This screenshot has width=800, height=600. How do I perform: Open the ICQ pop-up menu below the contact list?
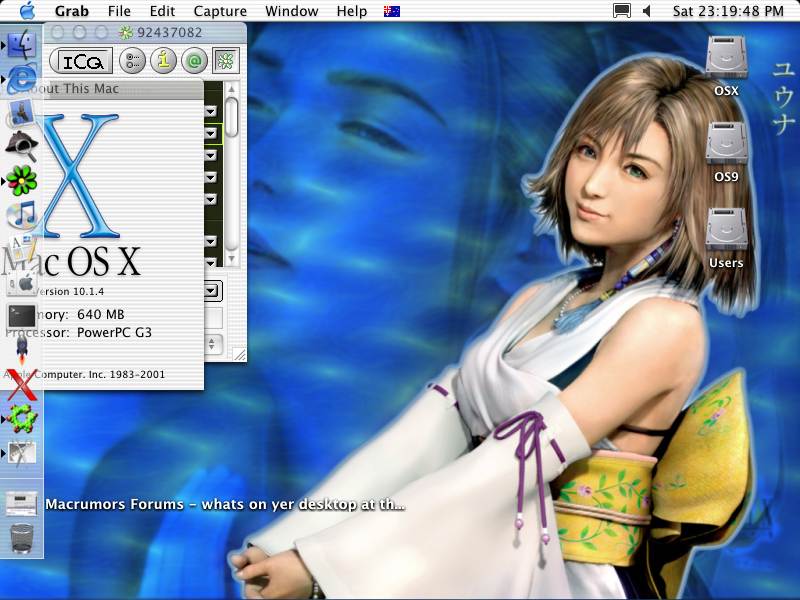212,291
